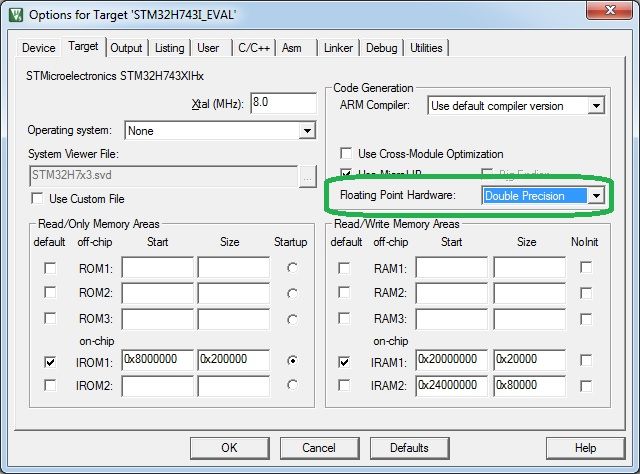This screenshot has height=474, width=640.
Task: Confirm settings with the OK button
Action: 230,448
